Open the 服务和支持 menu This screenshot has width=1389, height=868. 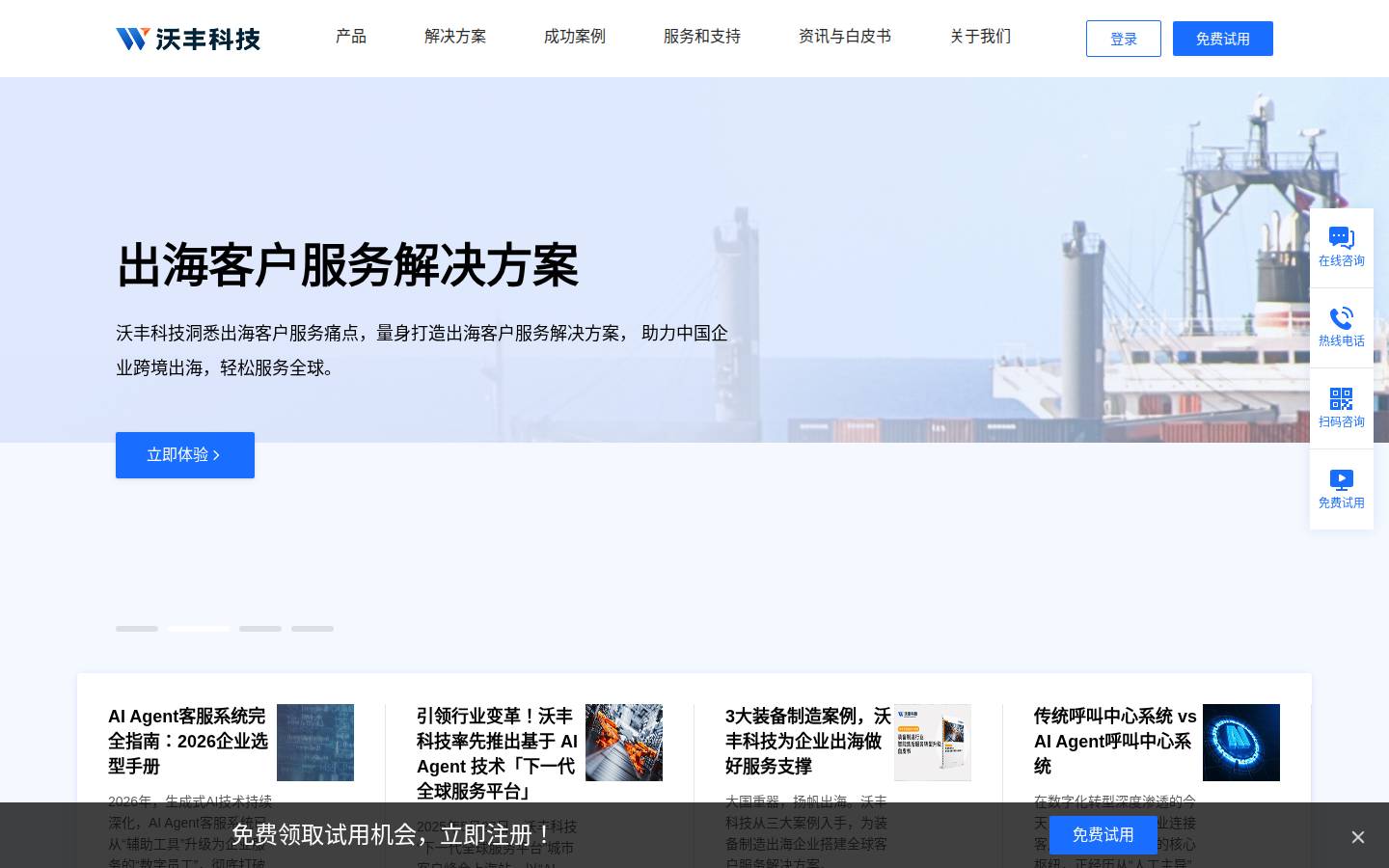coord(702,37)
